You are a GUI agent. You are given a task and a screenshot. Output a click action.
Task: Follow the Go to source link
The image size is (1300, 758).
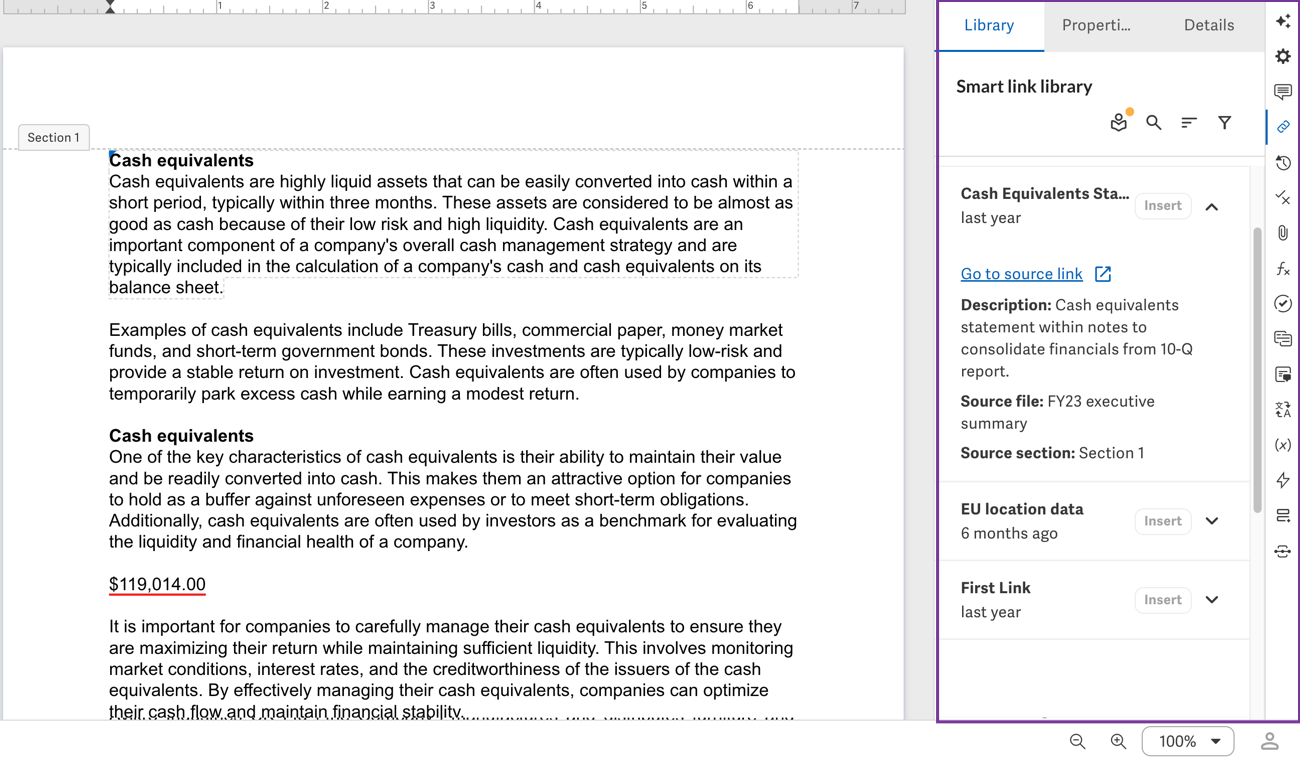coord(1021,274)
